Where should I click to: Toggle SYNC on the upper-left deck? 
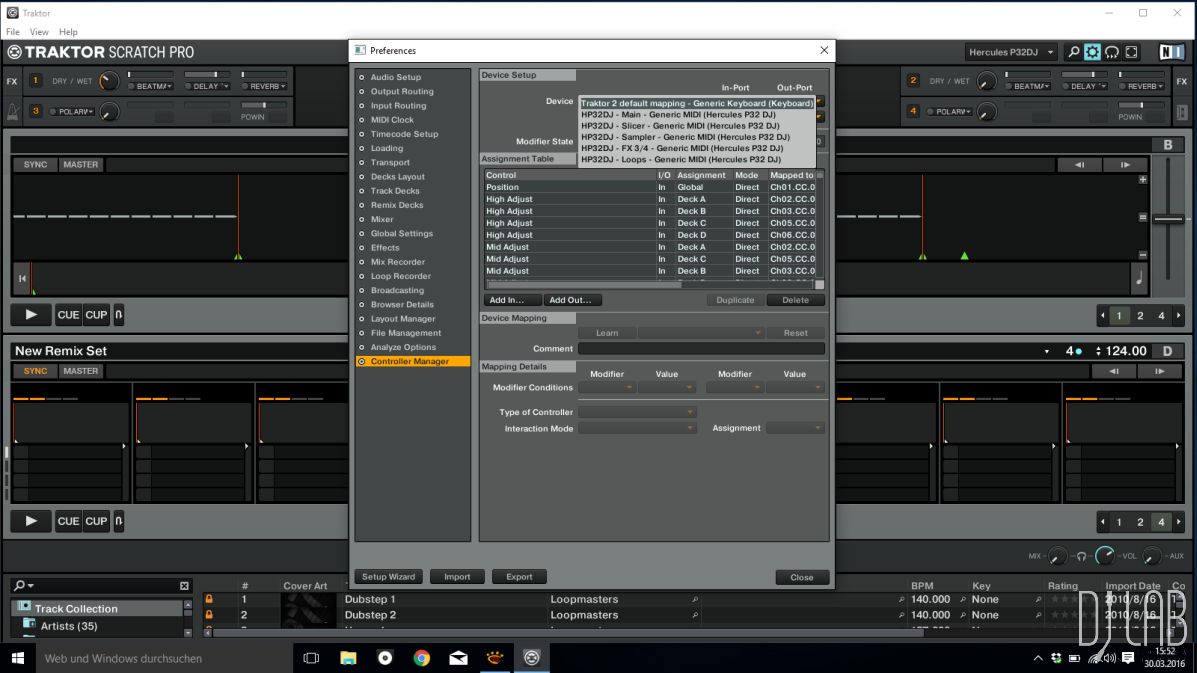click(35, 165)
